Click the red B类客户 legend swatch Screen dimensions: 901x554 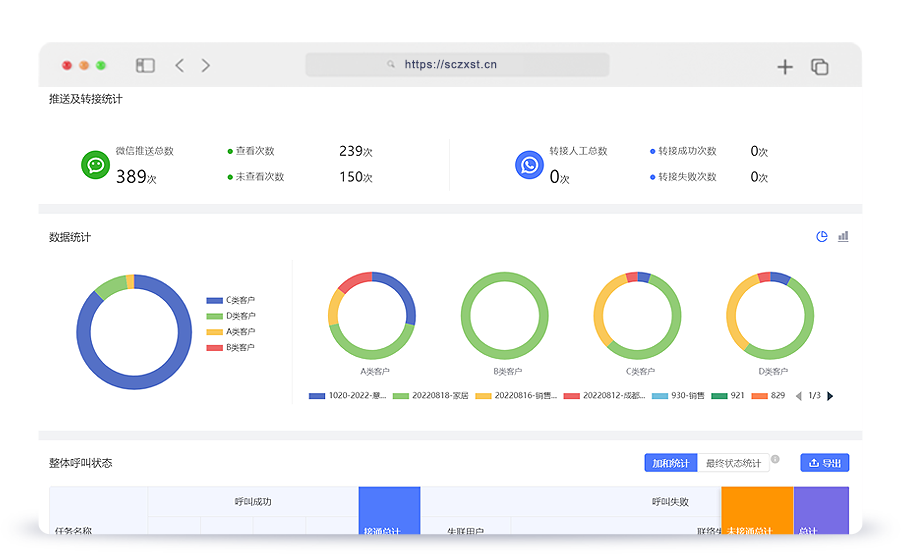tap(215, 348)
